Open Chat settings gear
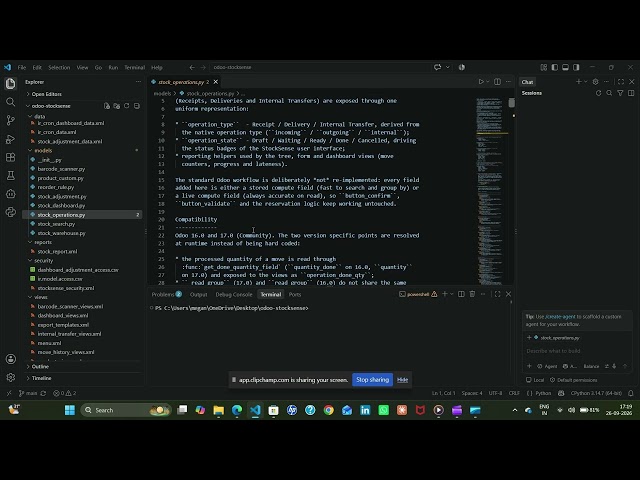 596,82
